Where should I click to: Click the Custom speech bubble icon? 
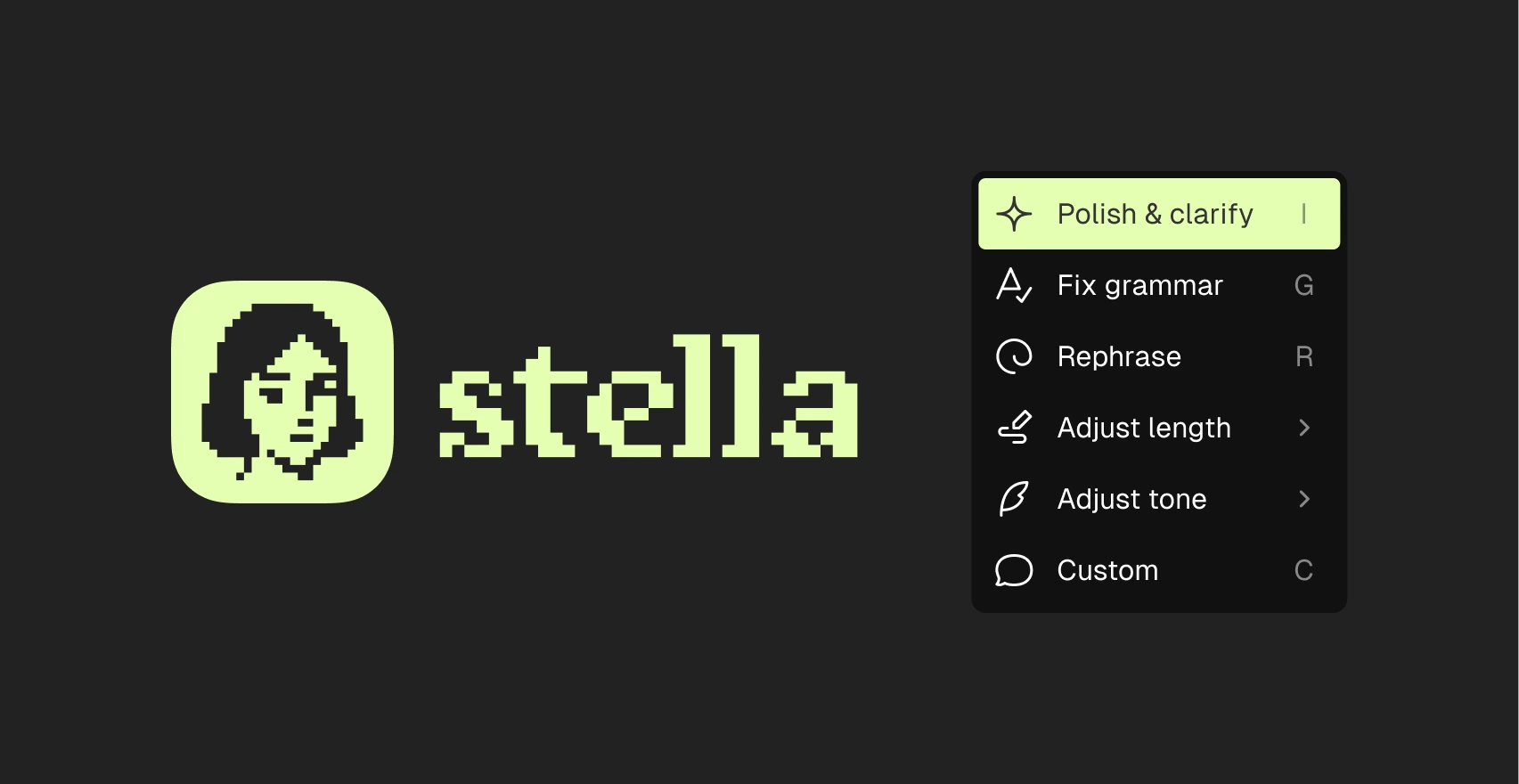coord(1014,570)
